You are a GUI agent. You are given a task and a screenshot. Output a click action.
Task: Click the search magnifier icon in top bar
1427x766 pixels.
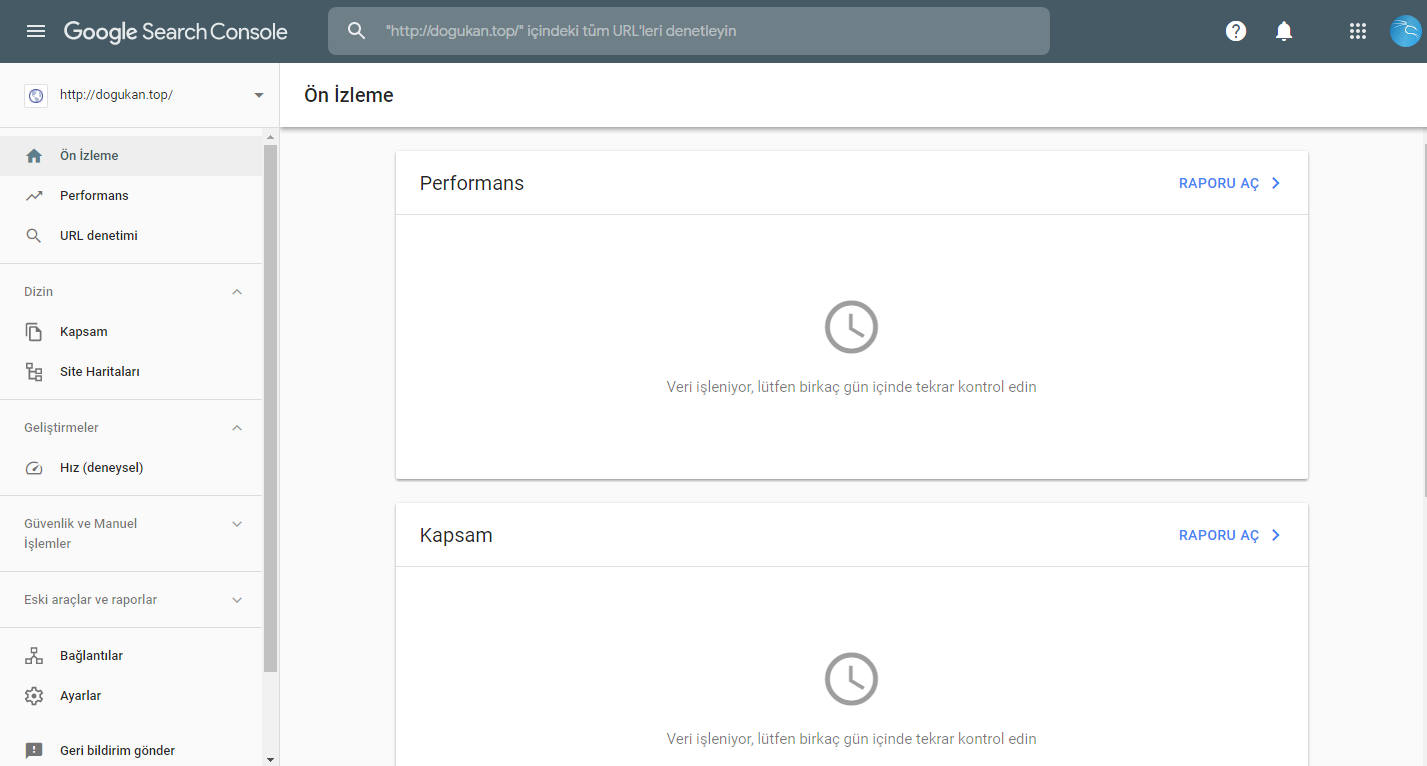pos(357,31)
